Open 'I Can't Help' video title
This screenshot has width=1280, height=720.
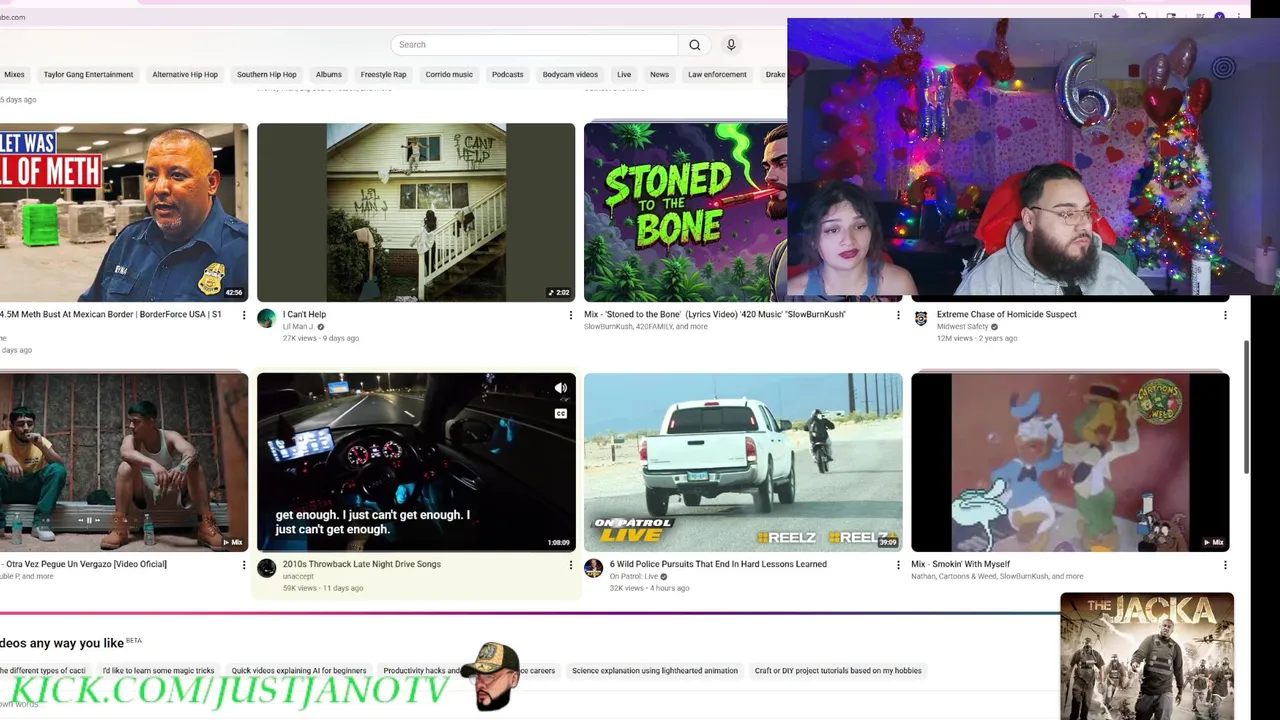point(304,314)
